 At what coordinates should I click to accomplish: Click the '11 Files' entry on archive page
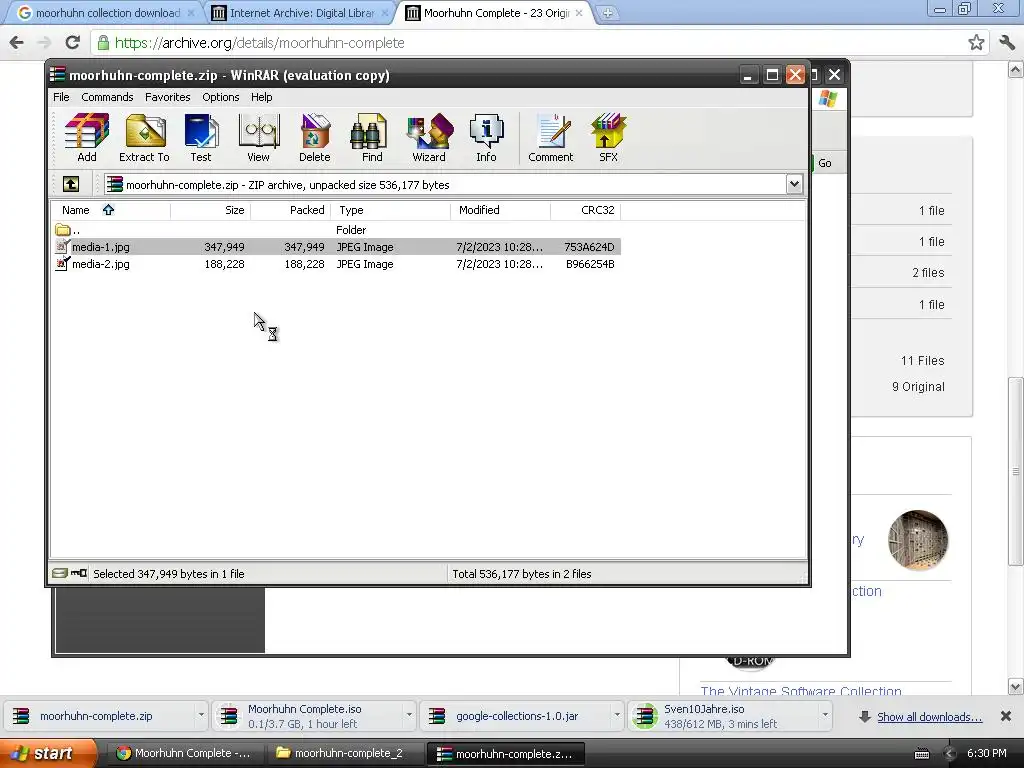pyautogui.click(x=922, y=360)
